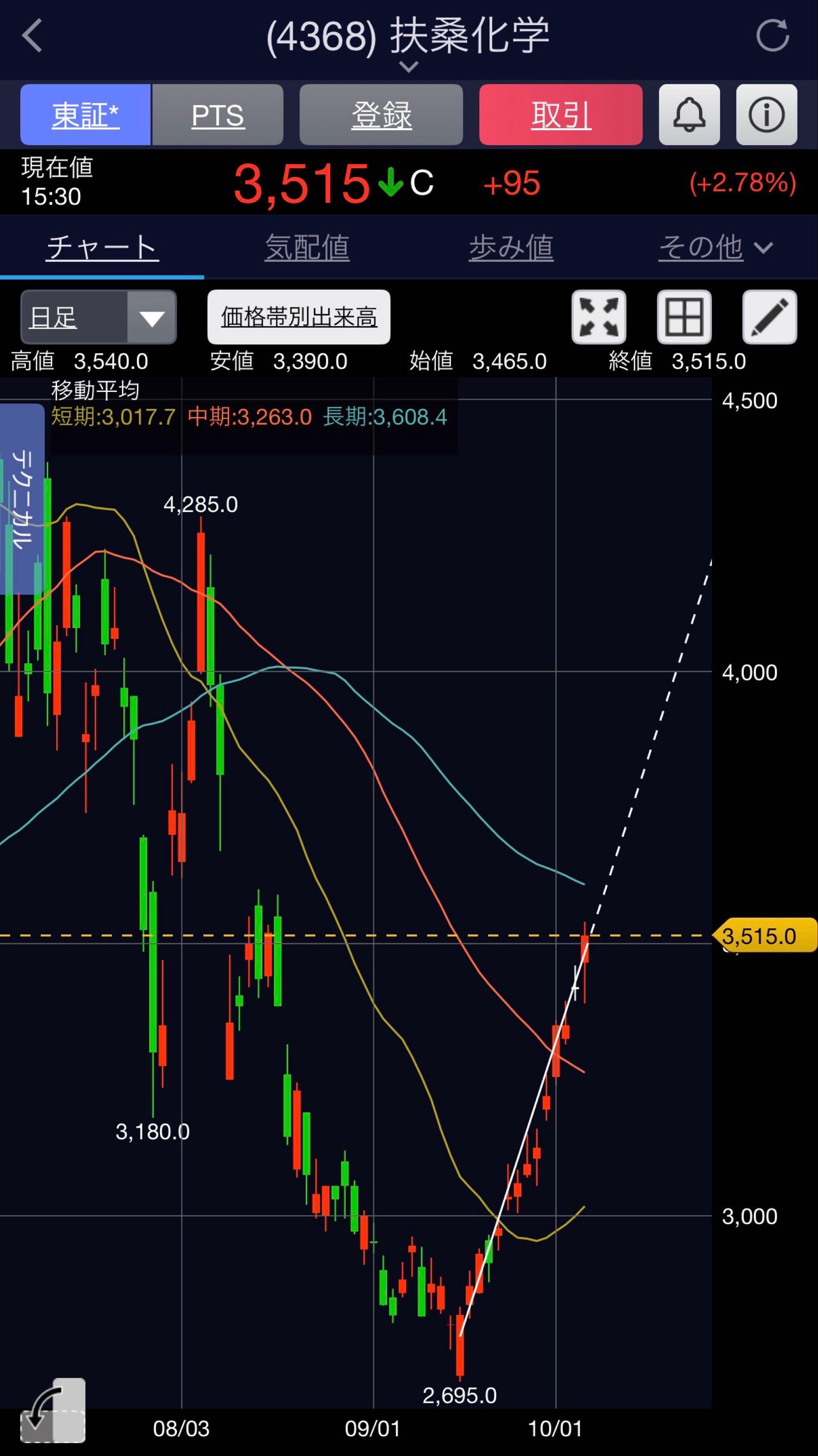The height and width of the screenshot is (1456, 818).
Task: Select the 東証 market toggle
Action: 85,115
